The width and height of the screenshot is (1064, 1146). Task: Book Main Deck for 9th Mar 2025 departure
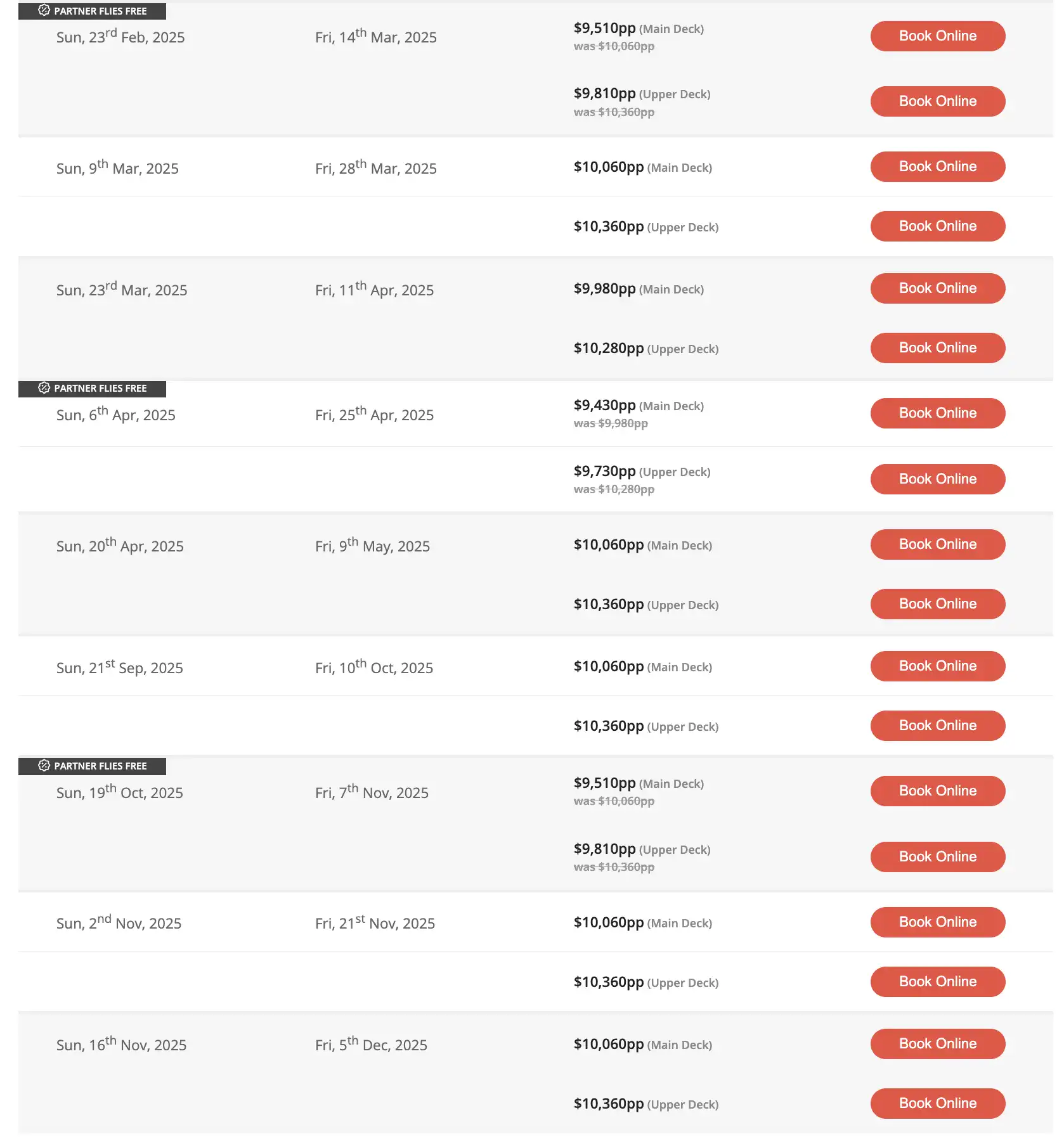tap(937, 167)
